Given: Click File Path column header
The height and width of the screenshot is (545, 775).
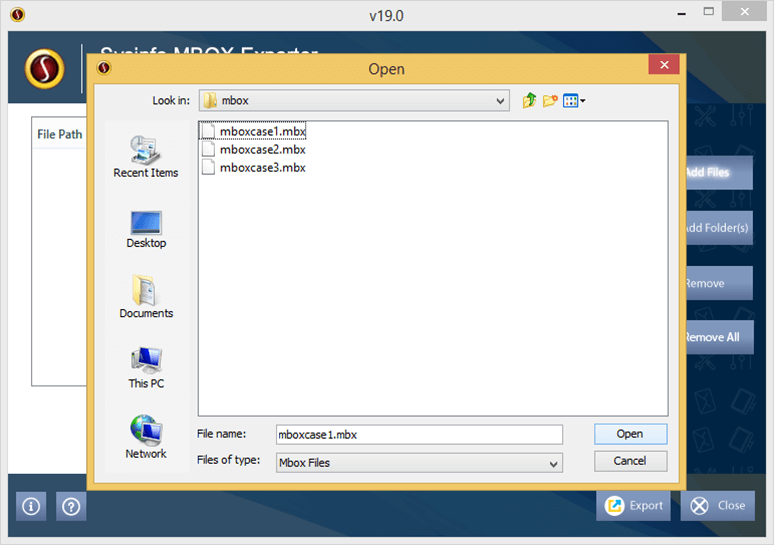Looking at the screenshot, I should (x=60, y=134).
